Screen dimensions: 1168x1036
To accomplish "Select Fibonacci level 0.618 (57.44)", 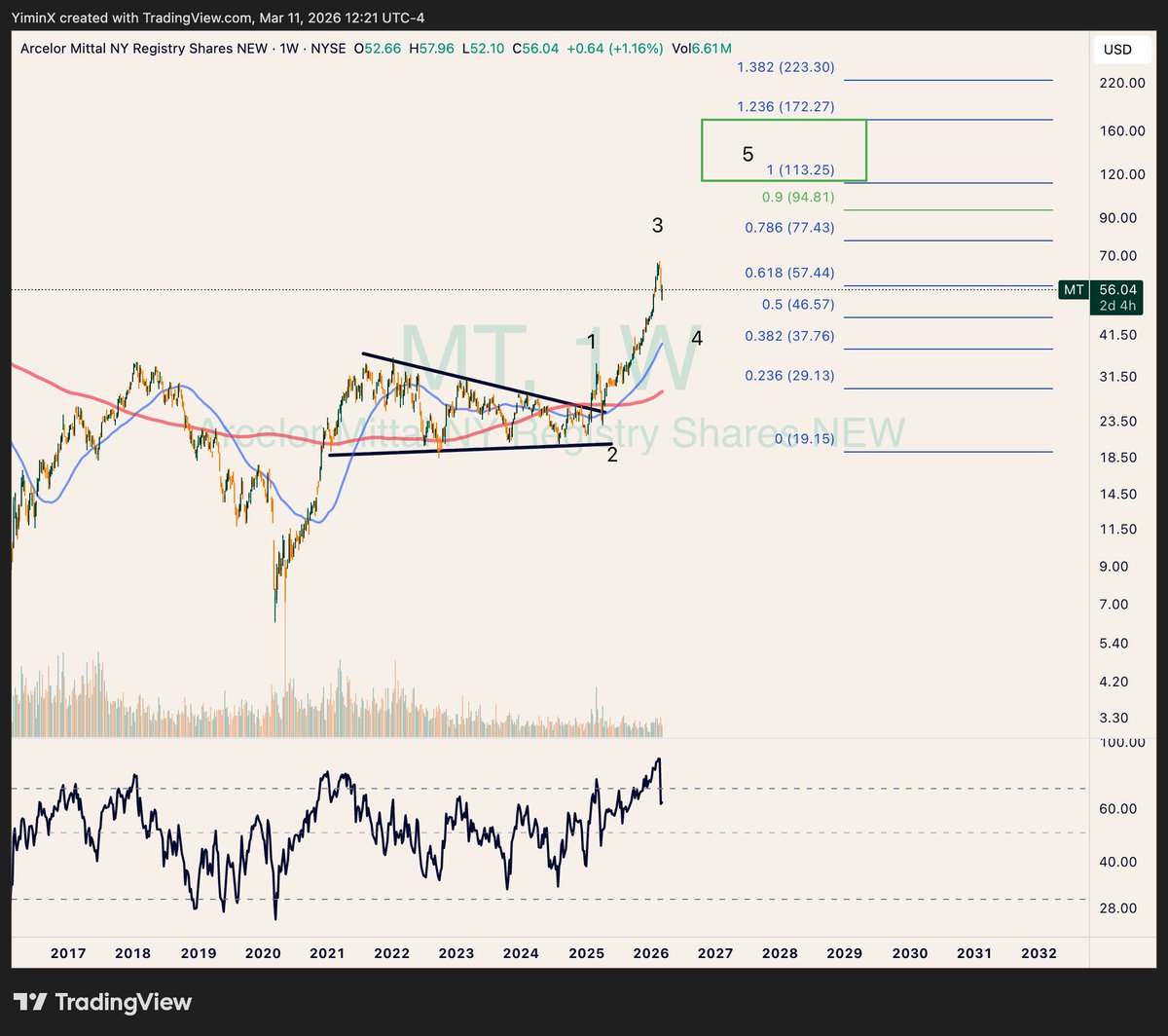I will click(789, 273).
